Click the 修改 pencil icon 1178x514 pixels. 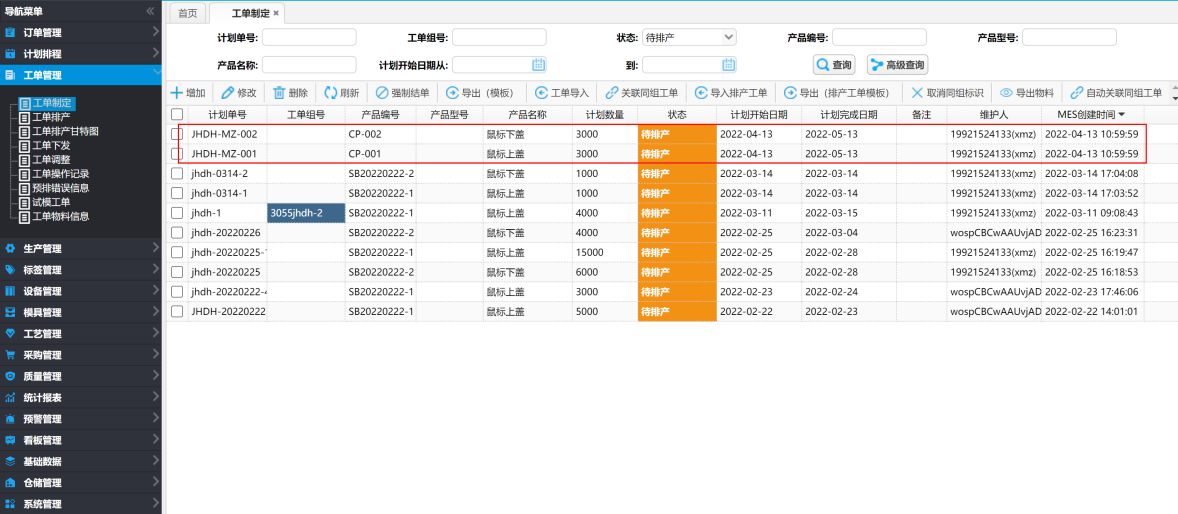[x=228, y=93]
